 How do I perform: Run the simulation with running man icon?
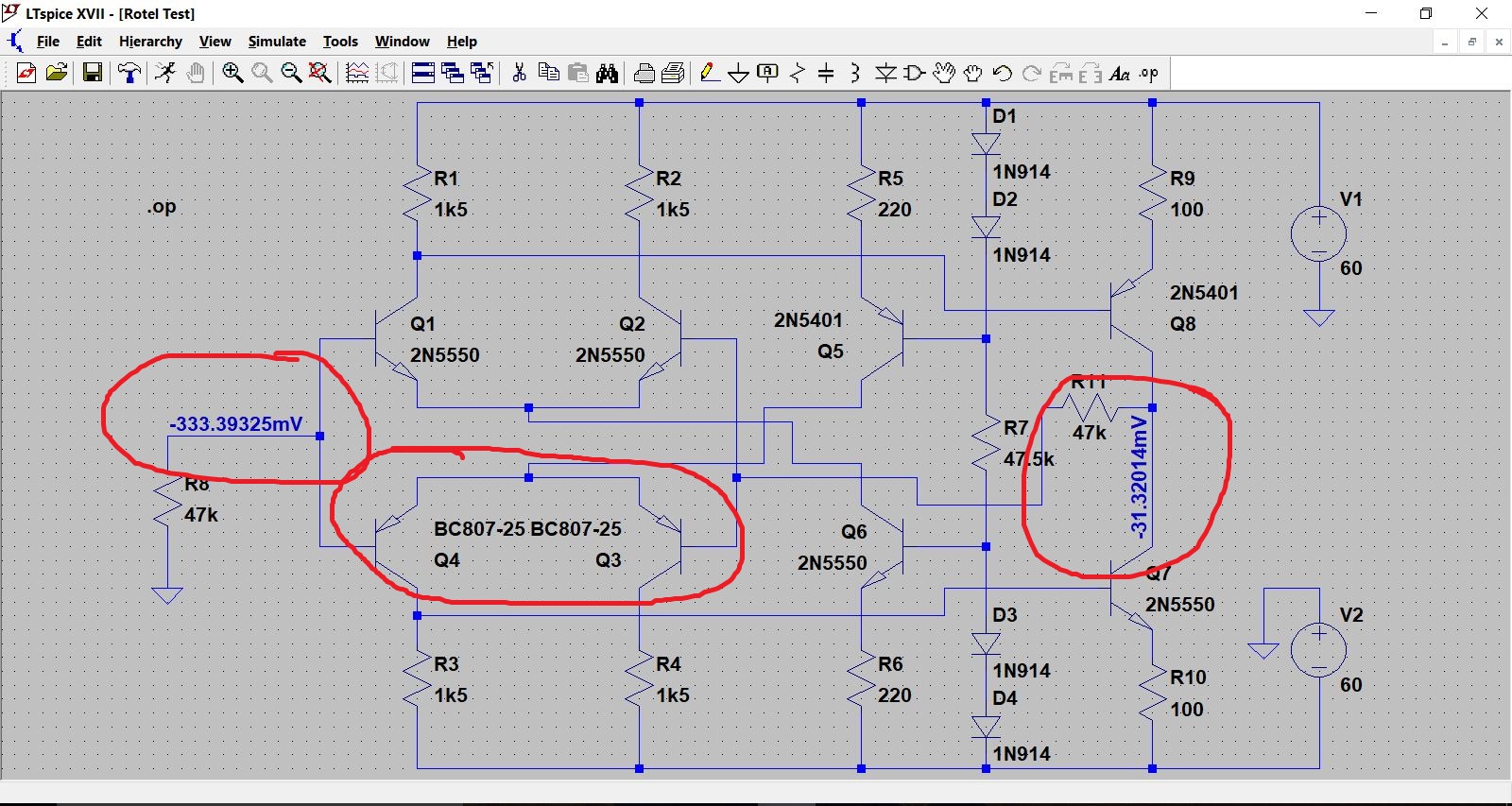pyautogui.click(x=165, y=73)
